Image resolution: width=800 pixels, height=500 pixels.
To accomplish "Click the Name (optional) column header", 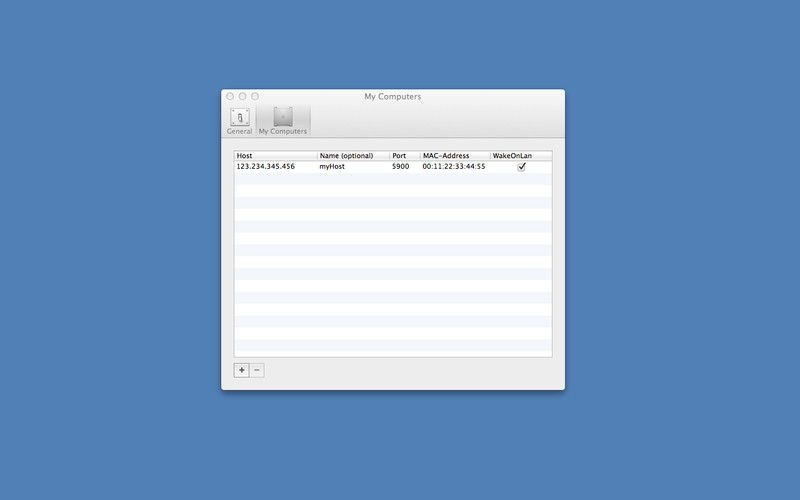I will point(354,156).
